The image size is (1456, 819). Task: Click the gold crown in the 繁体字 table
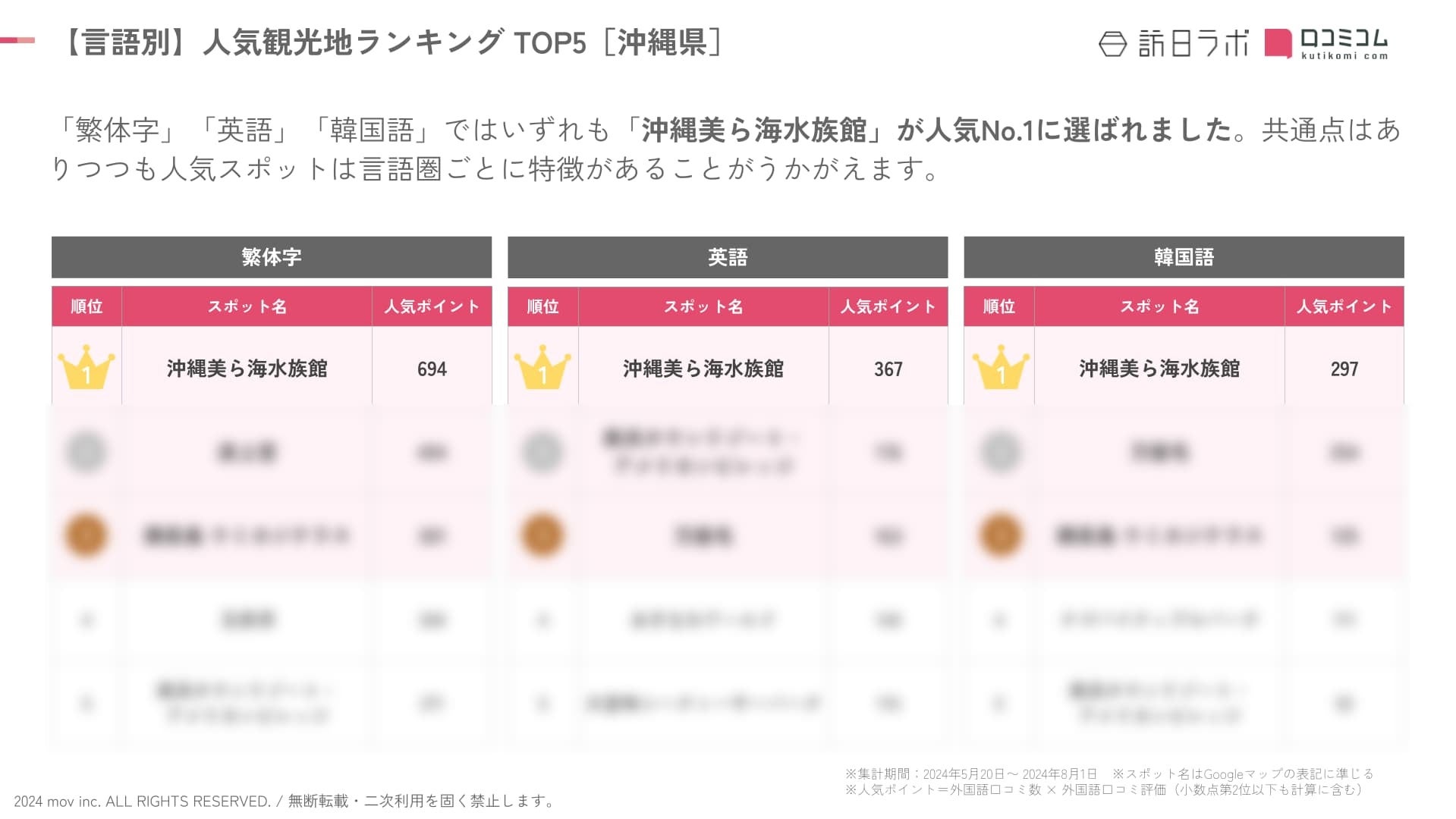click(86, 368)
